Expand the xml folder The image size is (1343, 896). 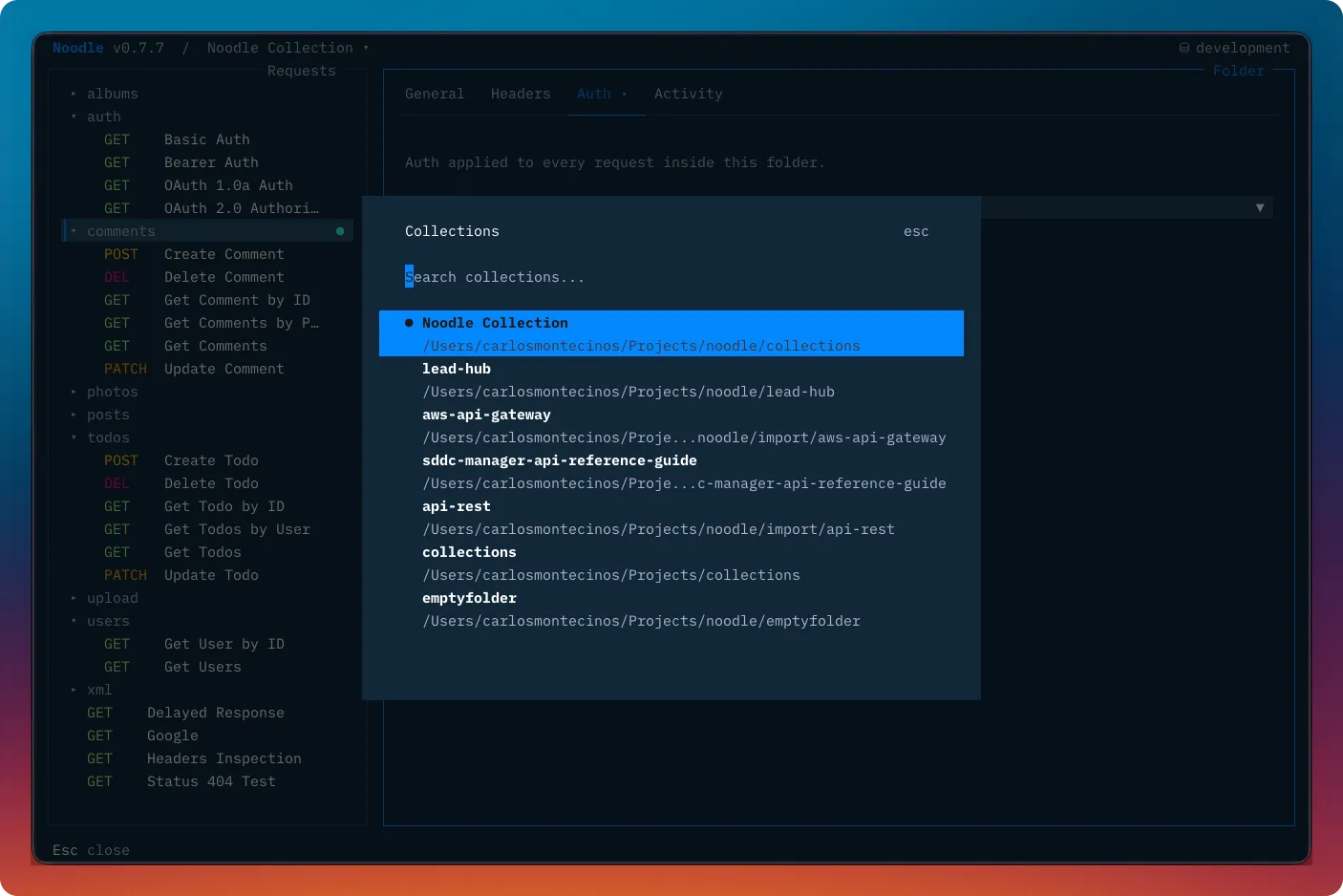tap(74, 690)
